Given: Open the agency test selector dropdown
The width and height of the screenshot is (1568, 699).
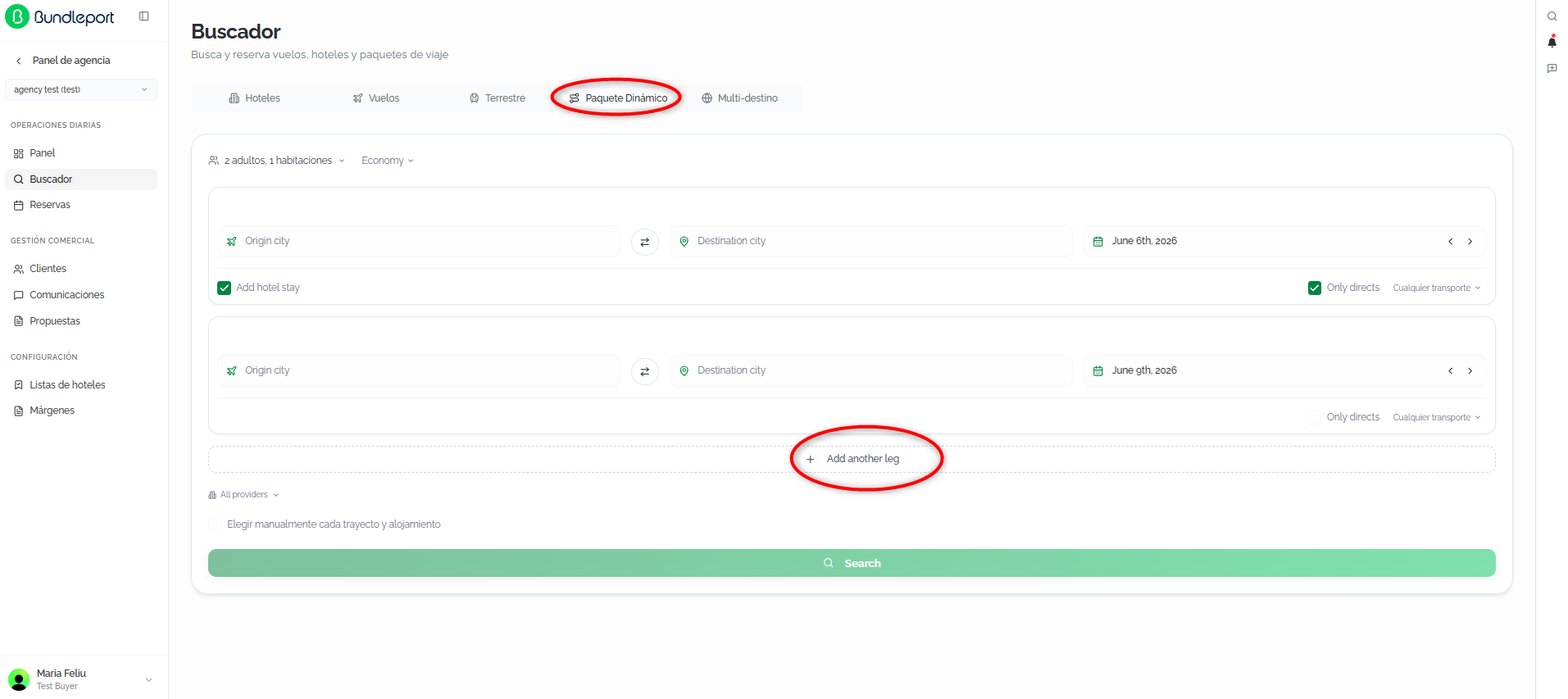Looking at the screenshot, I should [x=80, y=89].
